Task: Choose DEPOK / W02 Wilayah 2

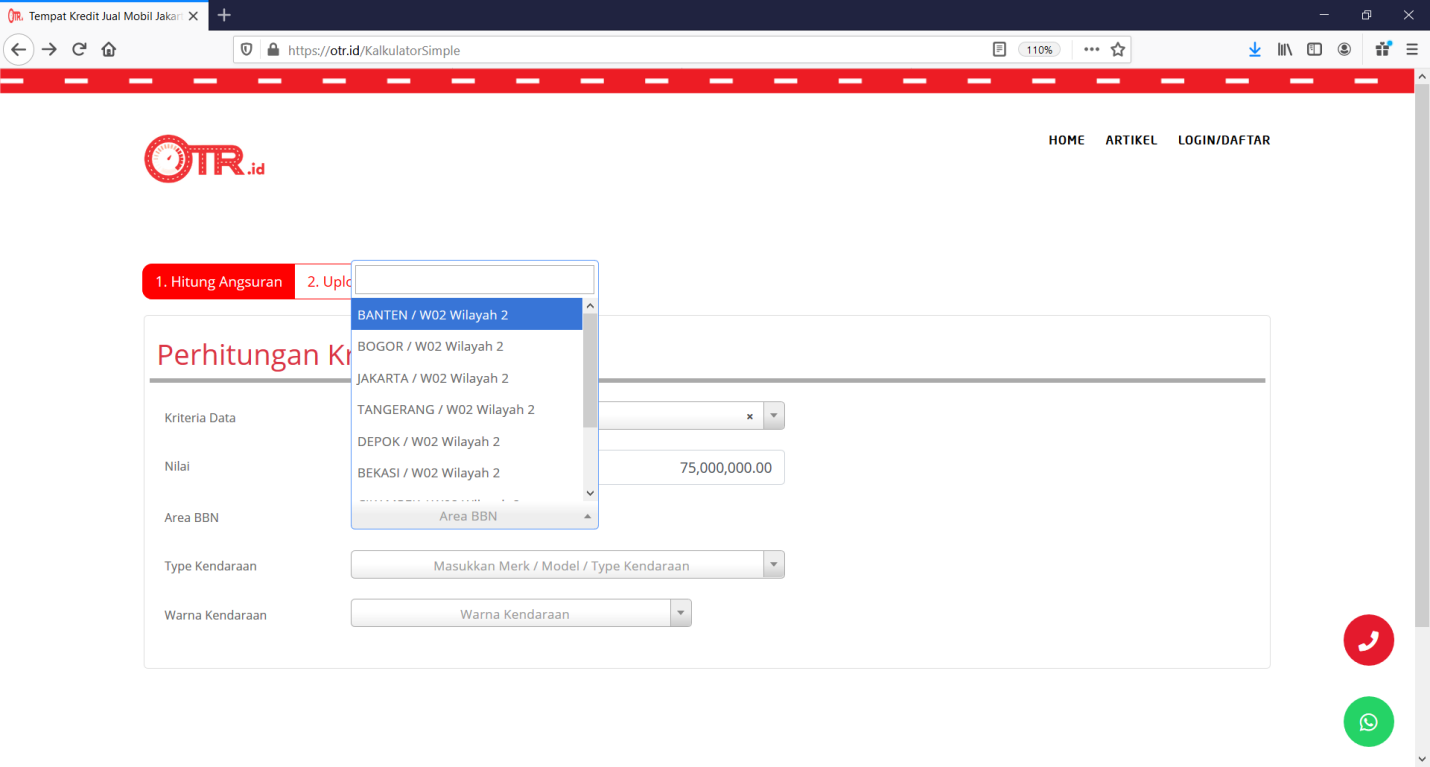Action: [x=466, y=441]
